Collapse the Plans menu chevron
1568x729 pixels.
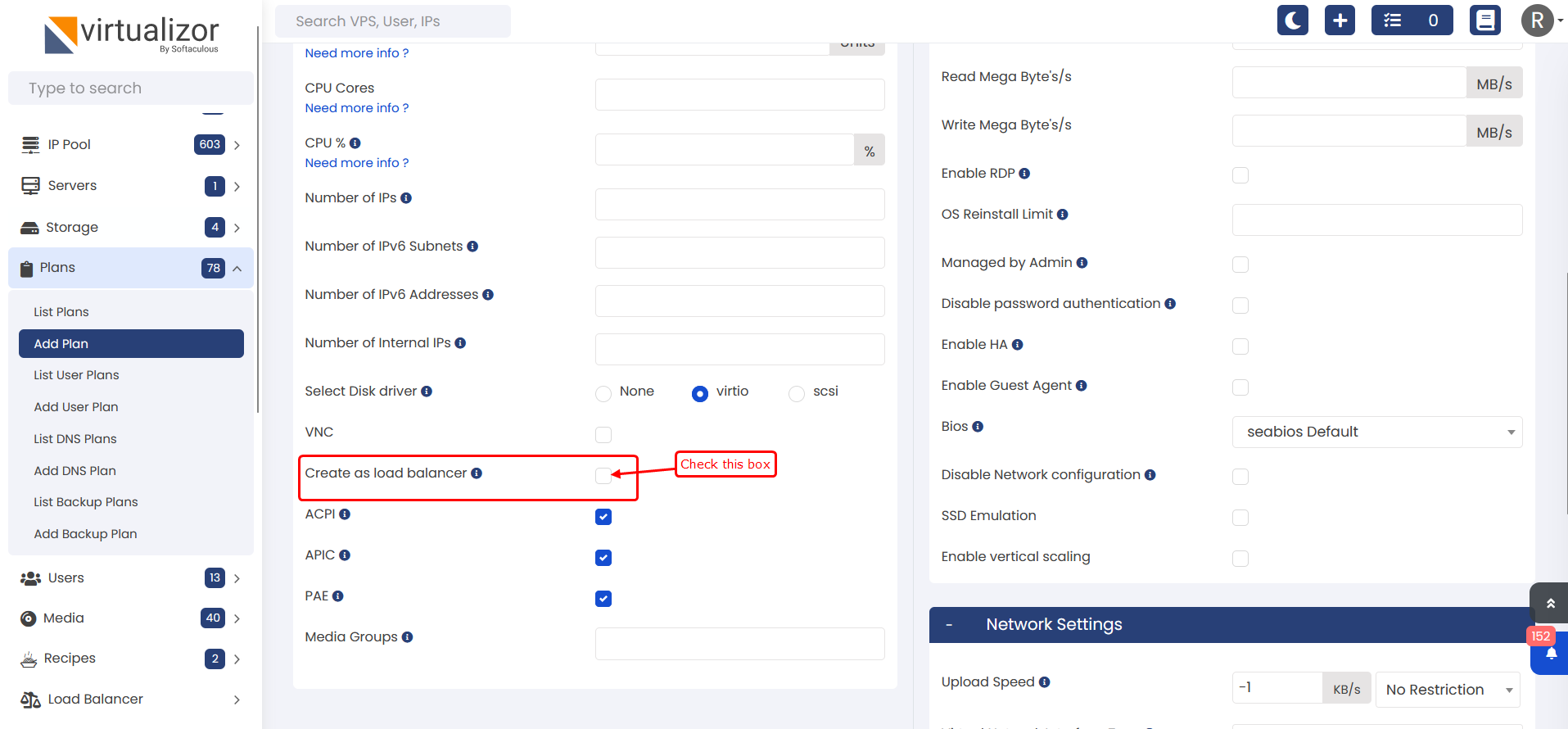pyautogui.click(x=237, y=269)
